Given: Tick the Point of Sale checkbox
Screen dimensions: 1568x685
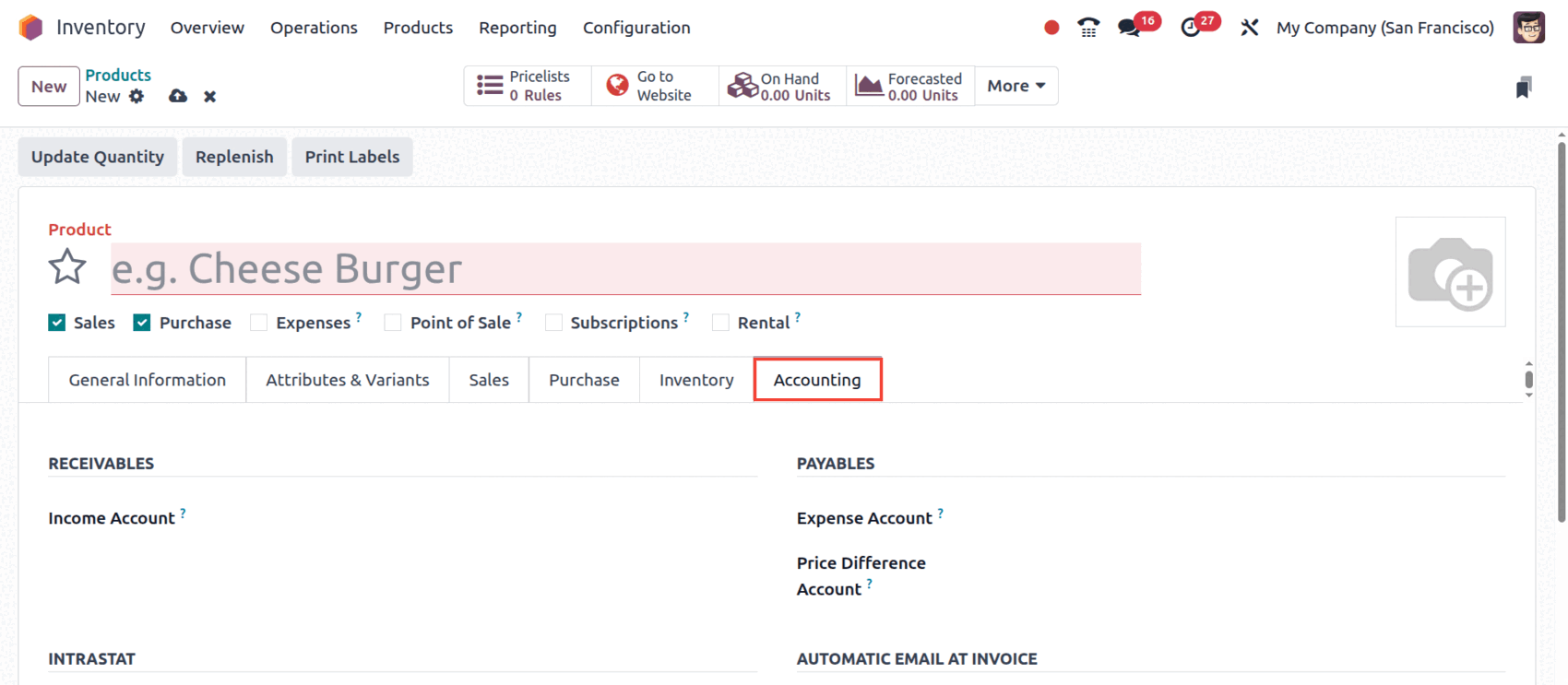Looking at the screenshot, I should (393, 323).
